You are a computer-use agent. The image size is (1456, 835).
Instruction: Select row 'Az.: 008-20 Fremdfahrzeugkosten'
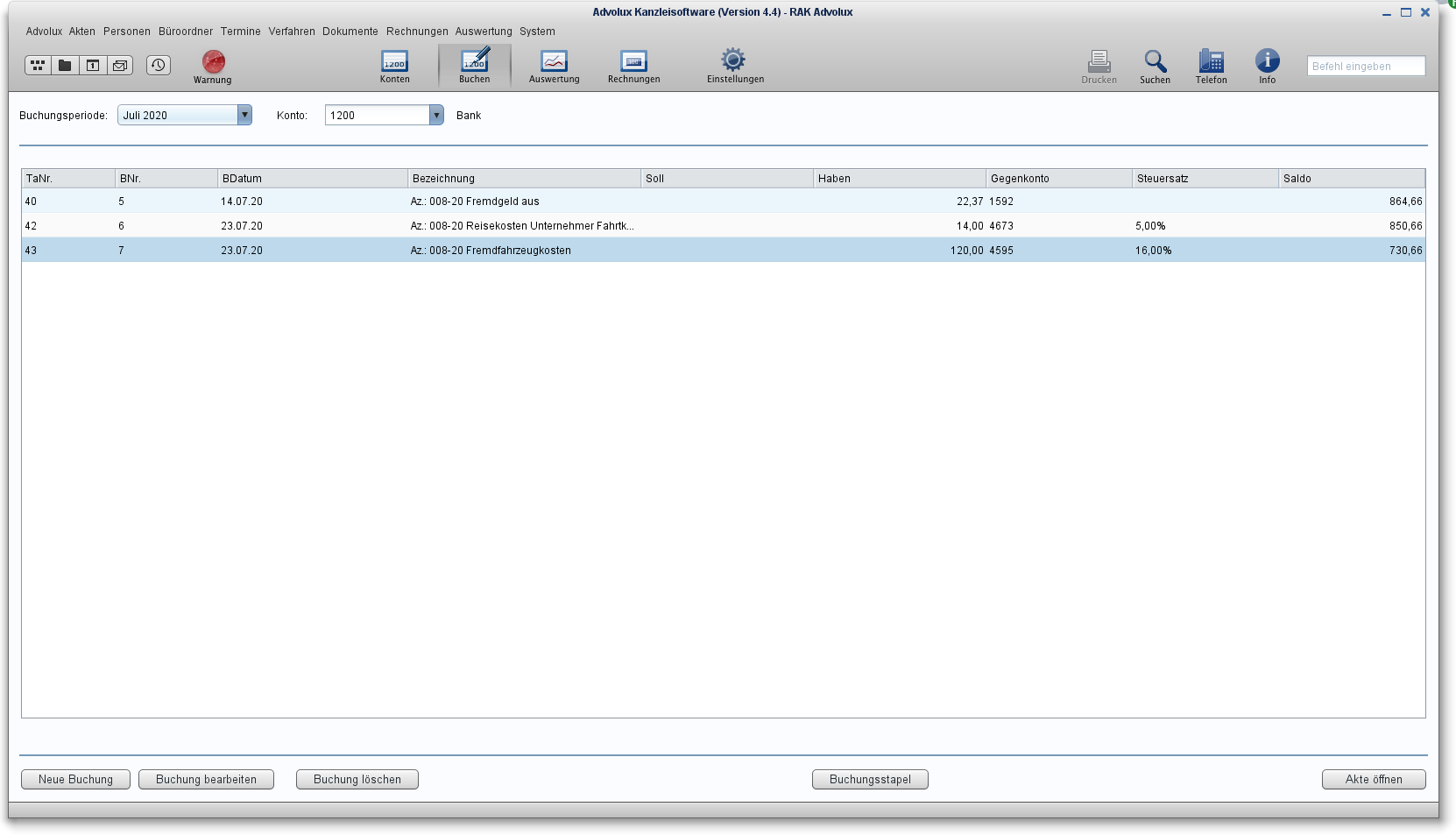pyautogui.click(x=724, y=250)
